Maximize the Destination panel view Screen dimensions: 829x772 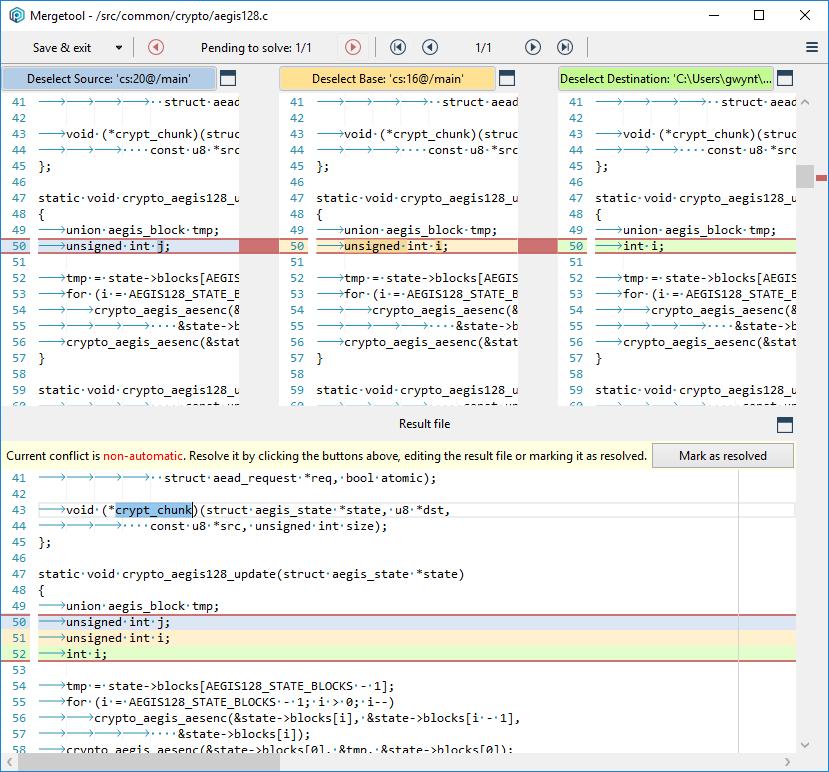(786, 77)
